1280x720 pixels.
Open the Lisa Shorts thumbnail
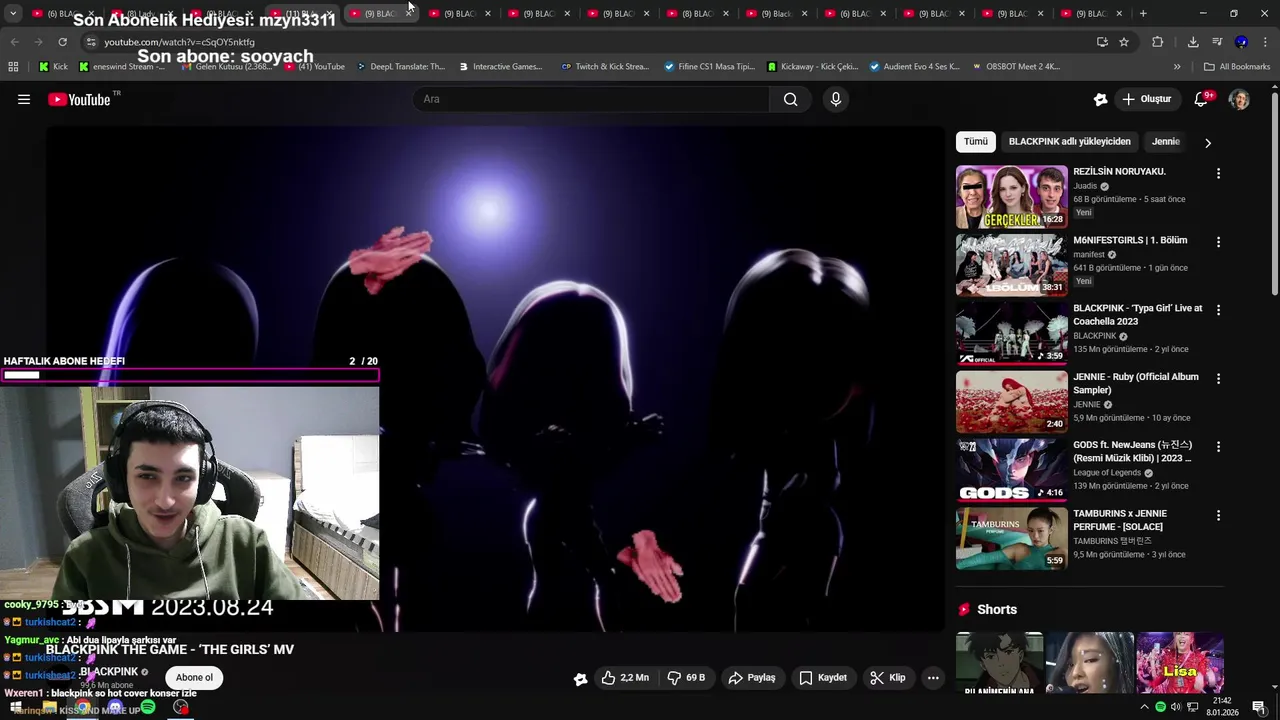click(x=1180, y=663)
